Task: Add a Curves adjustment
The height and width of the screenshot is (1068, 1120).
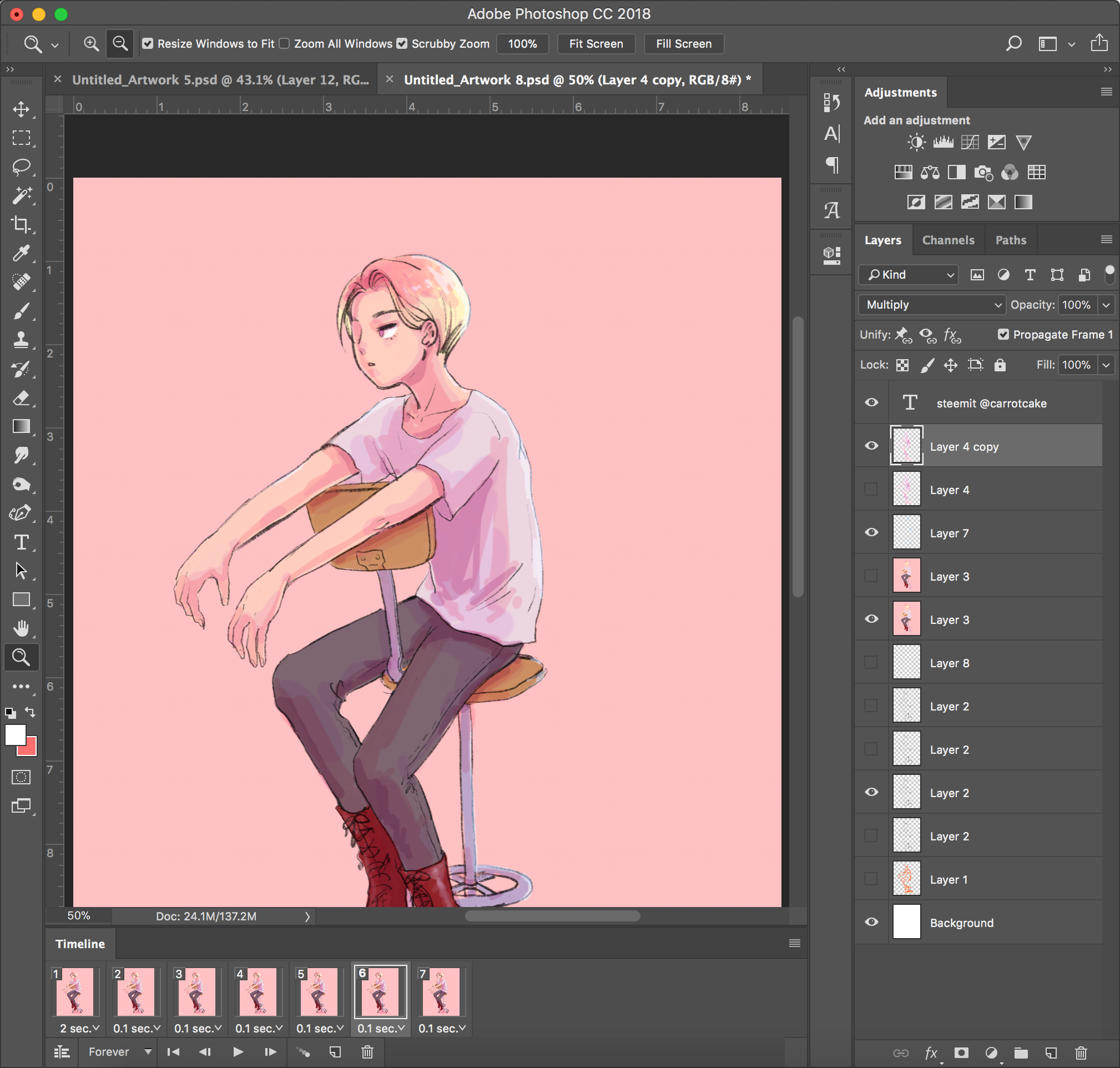Action: tap(970, 142)
